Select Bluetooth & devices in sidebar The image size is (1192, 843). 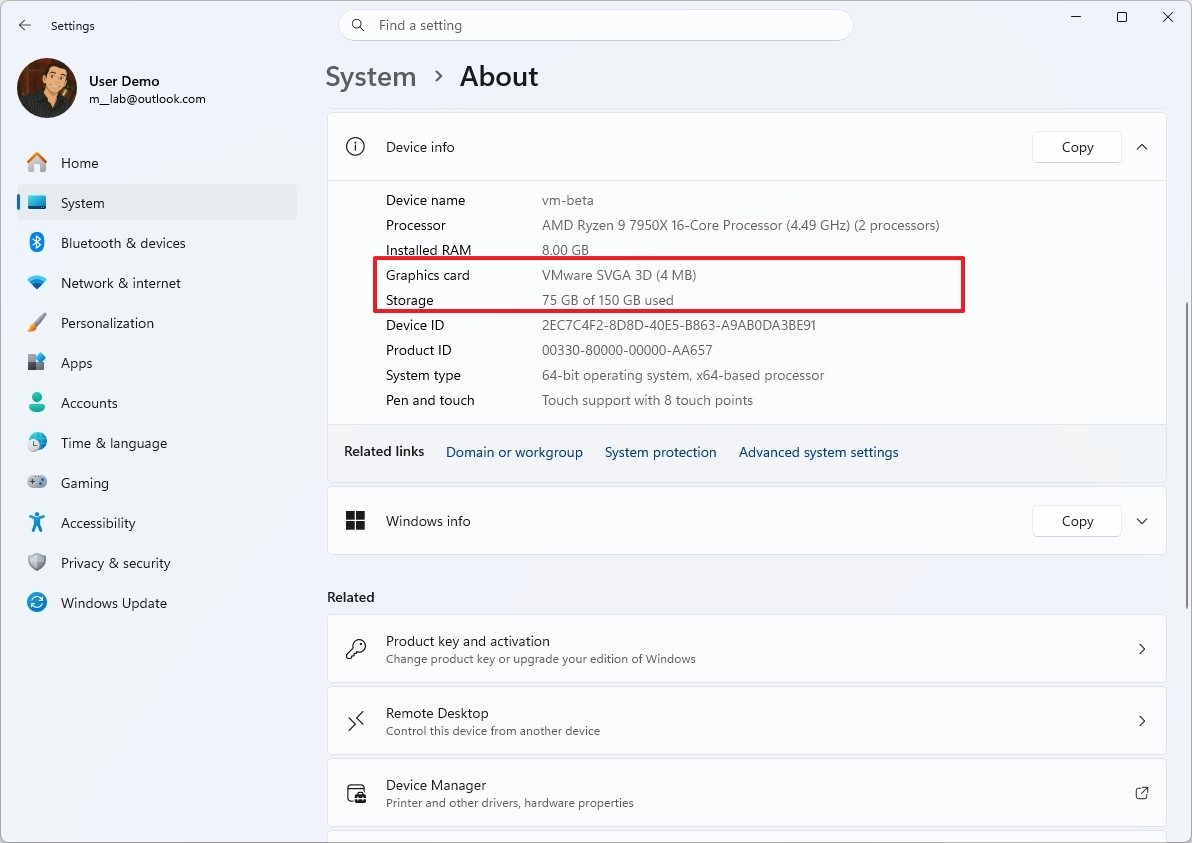pyautogui.click(x=122, y=242)
